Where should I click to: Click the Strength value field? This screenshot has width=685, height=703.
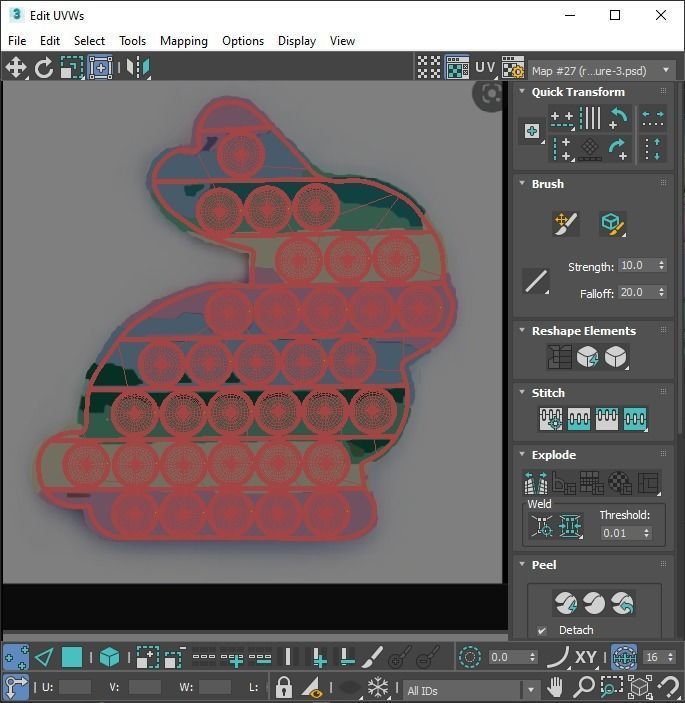point(637,265)
